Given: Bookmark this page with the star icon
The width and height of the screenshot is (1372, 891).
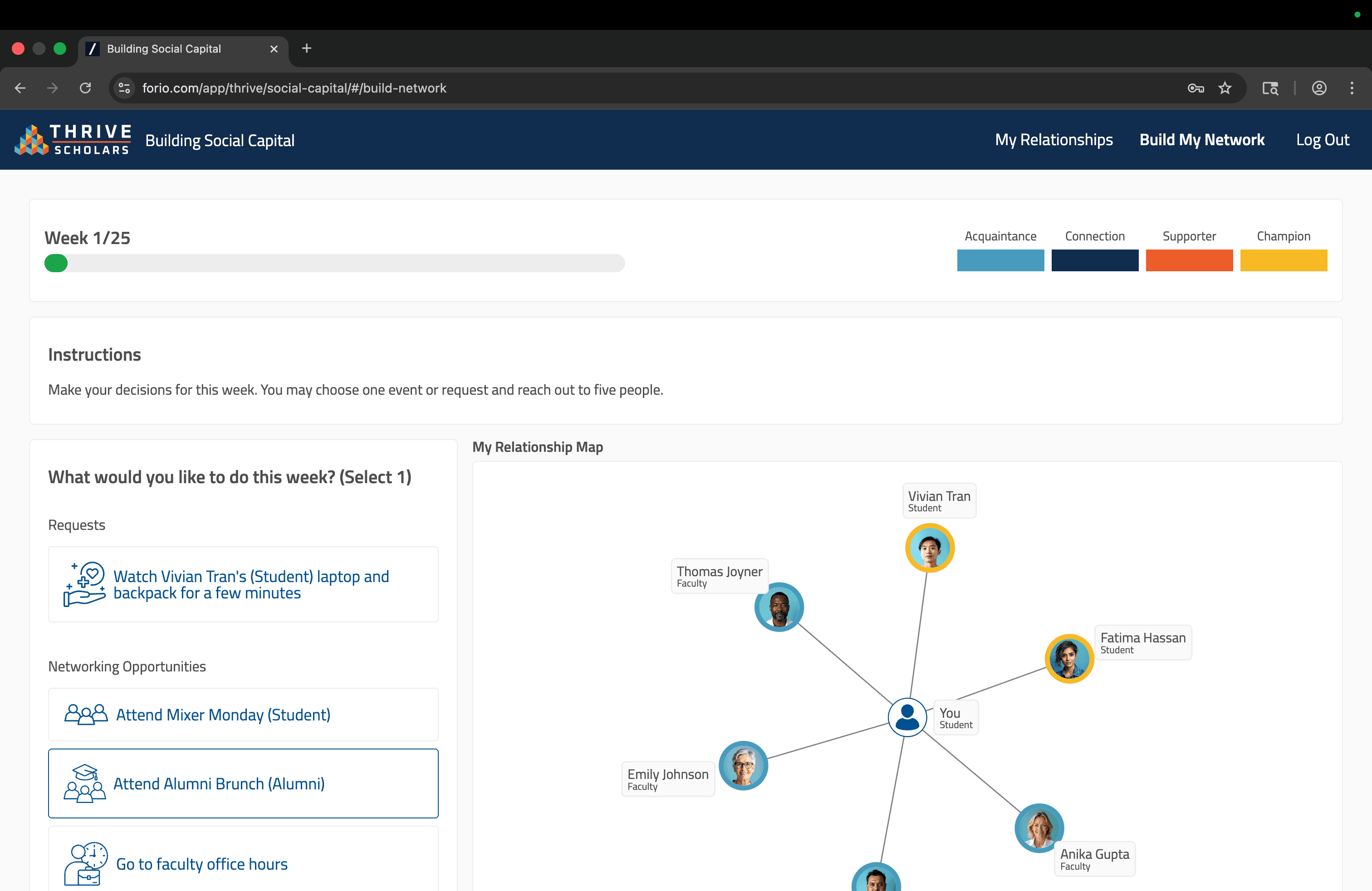Looking at the screenshot, I should (x=1225, y=88).
